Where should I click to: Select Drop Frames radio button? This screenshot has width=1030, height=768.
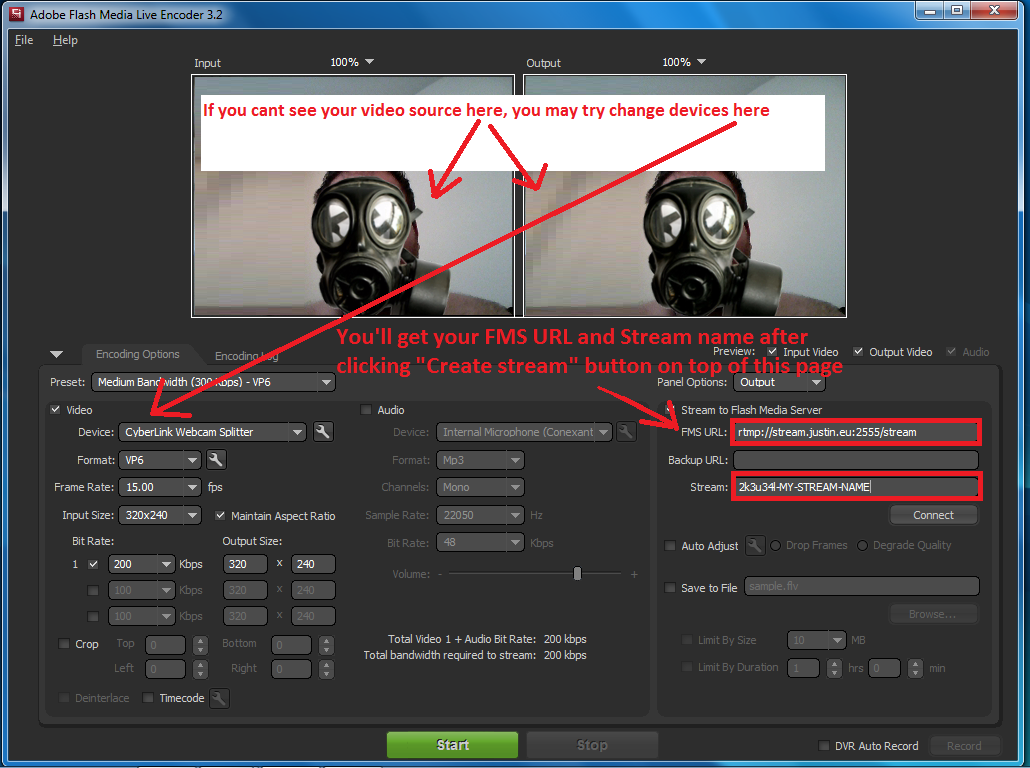(776, 545)
